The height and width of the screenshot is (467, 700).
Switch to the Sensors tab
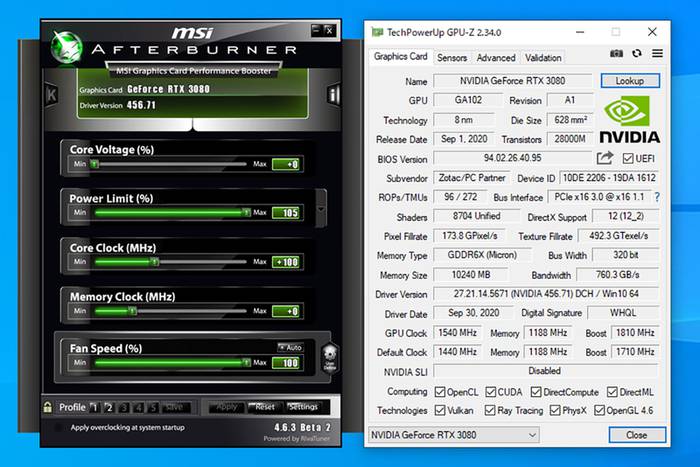pyautogui.click(x=452, y=58)
